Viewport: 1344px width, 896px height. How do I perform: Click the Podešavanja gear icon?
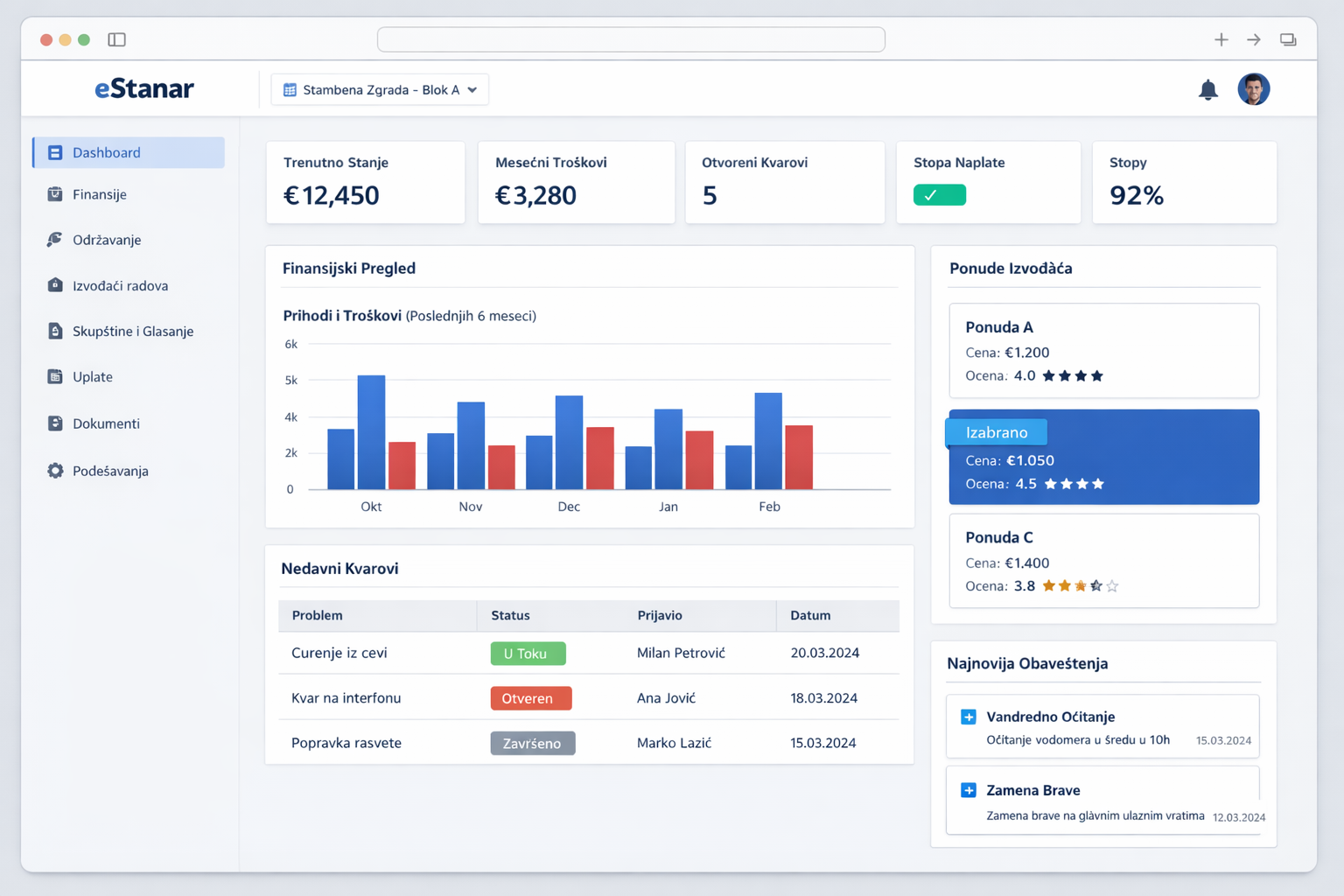pyautogui.click(x=54, y=470)
